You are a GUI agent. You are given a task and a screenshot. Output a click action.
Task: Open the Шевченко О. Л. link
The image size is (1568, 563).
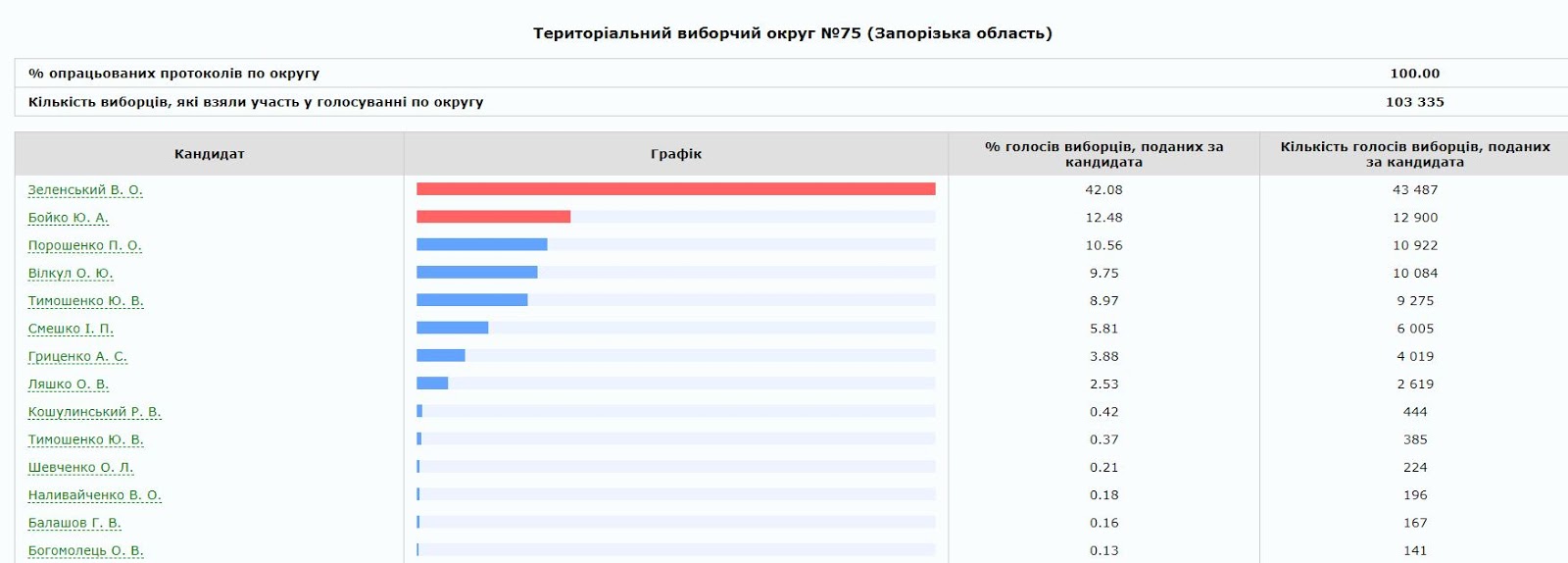pos(80,468)
